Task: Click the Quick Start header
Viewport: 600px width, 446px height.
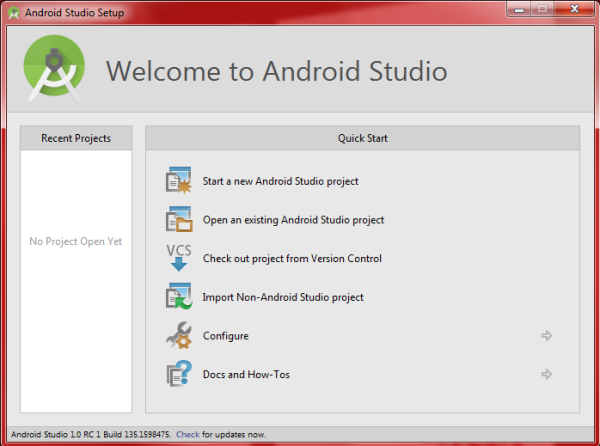Action: 362,138
